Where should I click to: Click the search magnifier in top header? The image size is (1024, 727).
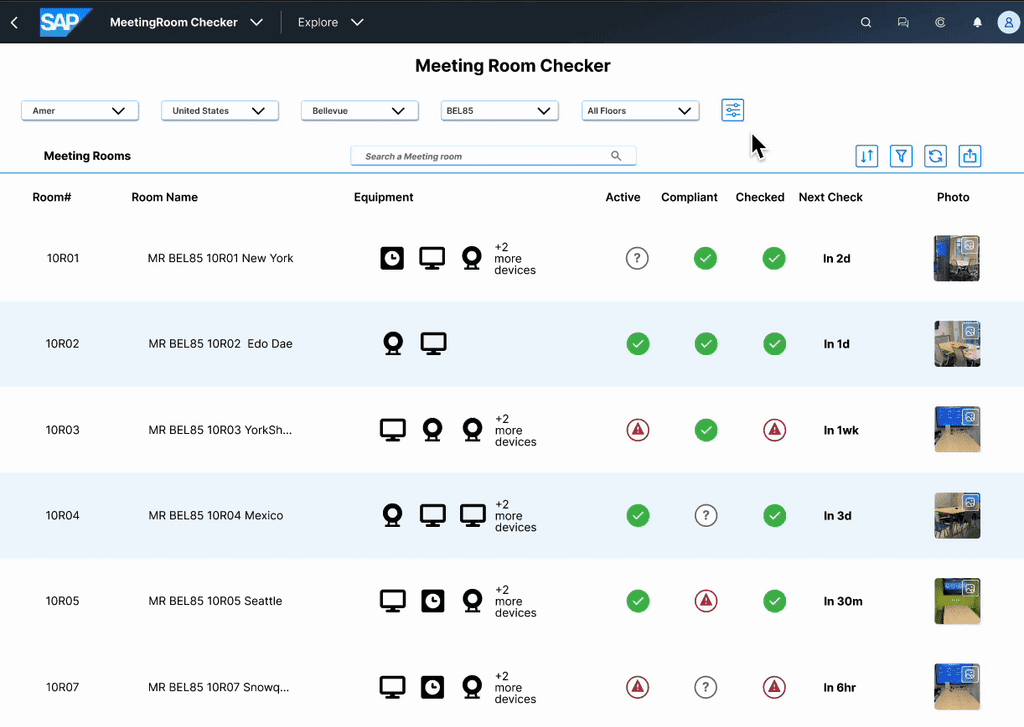click(866, 22)
